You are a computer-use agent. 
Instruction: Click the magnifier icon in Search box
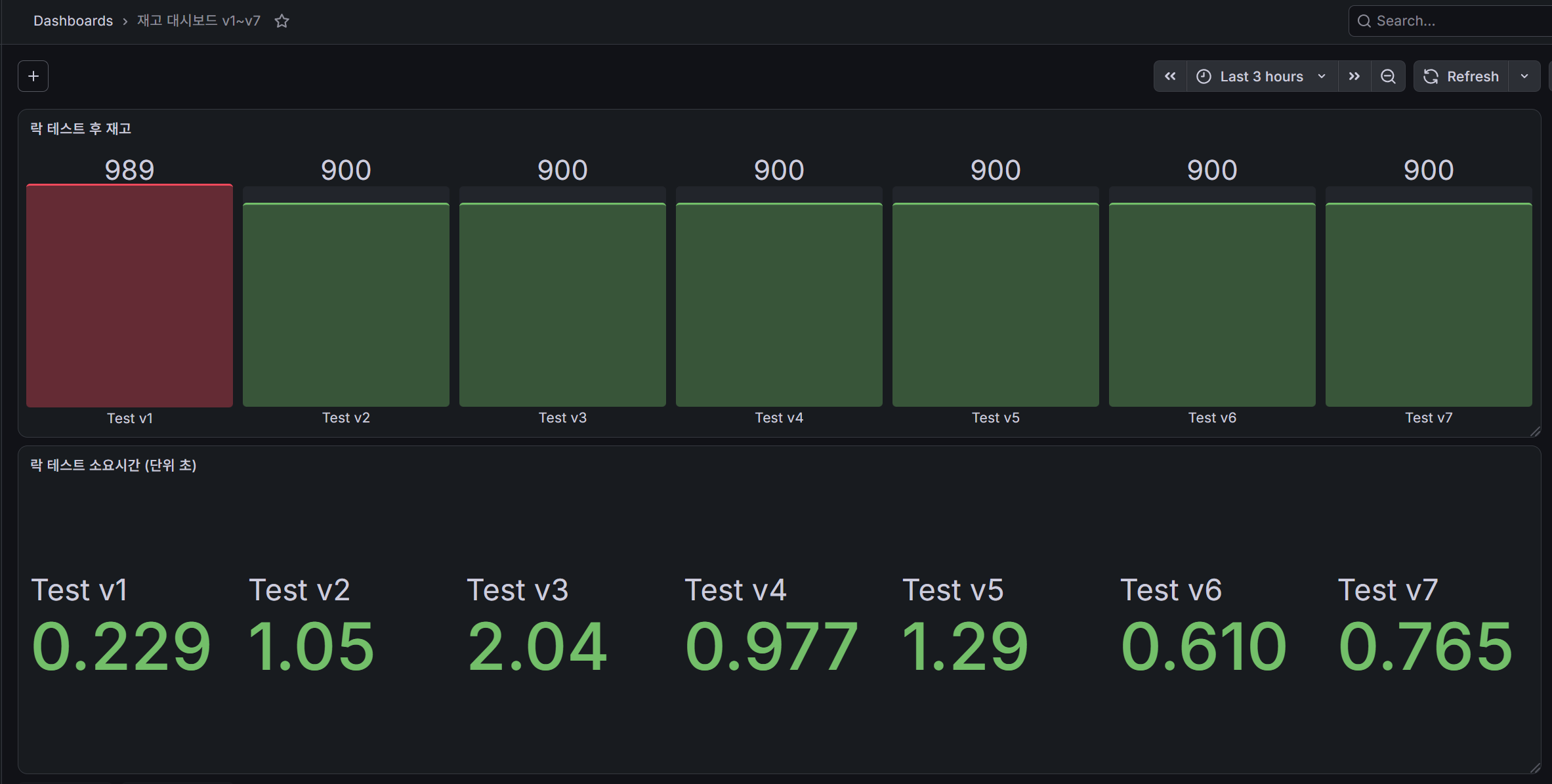coord(1364,21)
